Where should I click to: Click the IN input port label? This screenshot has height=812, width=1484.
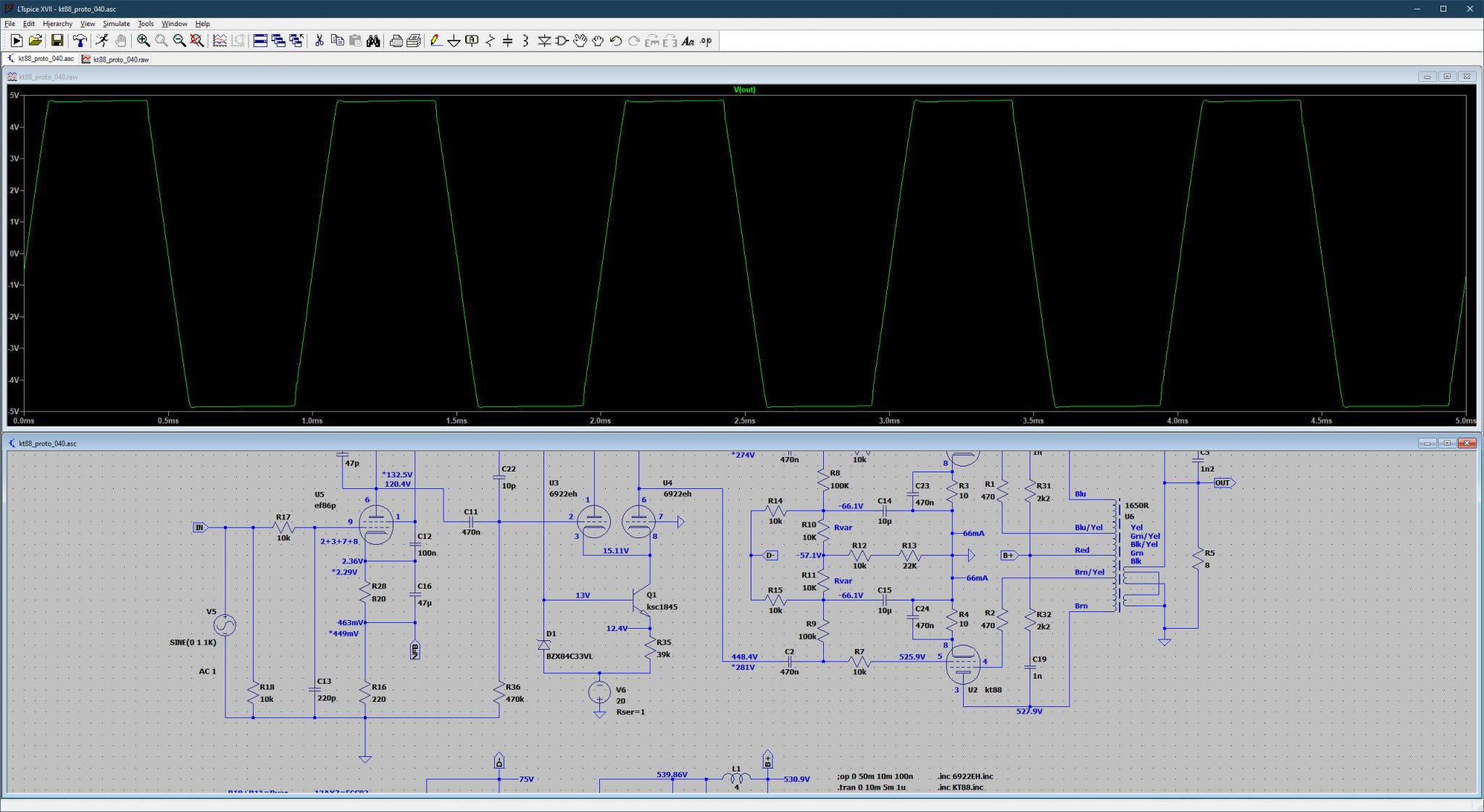point(199,527)
